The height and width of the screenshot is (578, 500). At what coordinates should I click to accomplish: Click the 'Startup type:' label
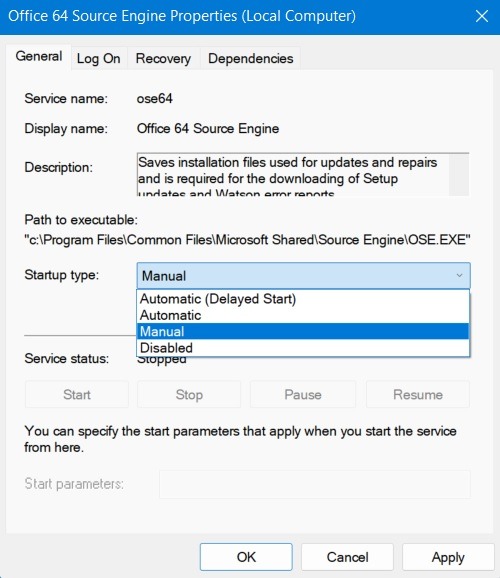point(62,275)
